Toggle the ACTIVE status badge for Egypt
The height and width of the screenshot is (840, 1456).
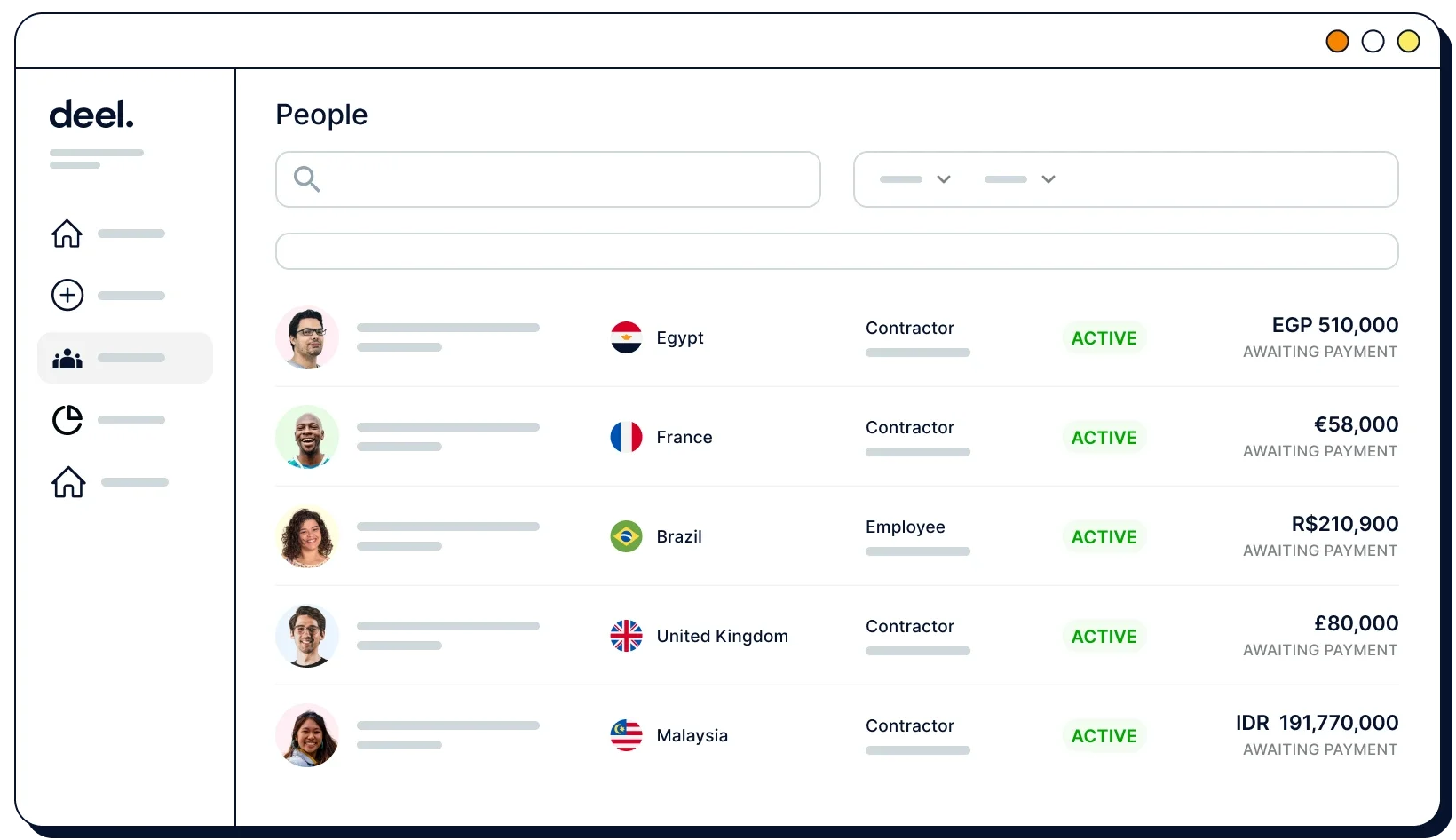tap(1103, 337)
